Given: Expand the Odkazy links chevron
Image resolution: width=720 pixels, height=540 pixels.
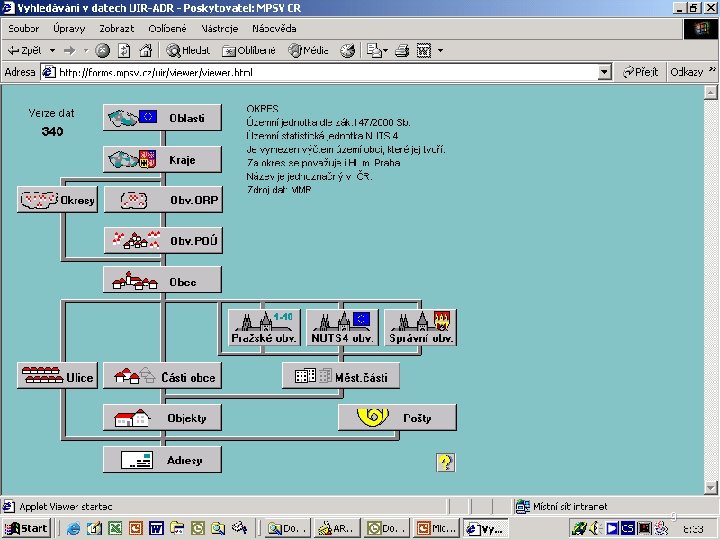Looking at the screenshot, I should tap(712, 70).
